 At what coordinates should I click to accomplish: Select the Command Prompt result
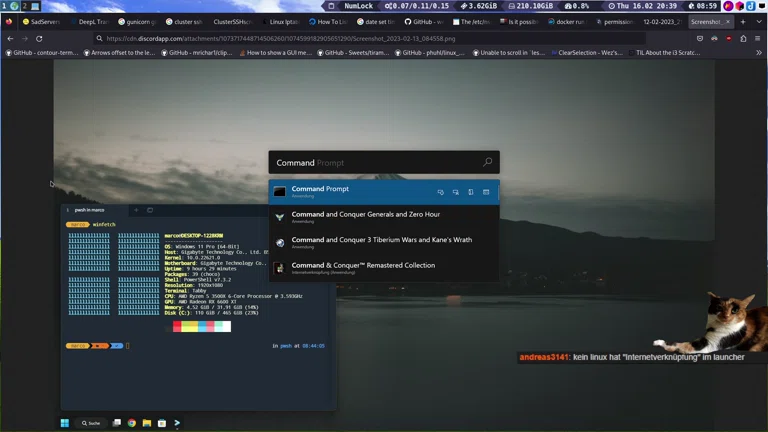[384, 192]
